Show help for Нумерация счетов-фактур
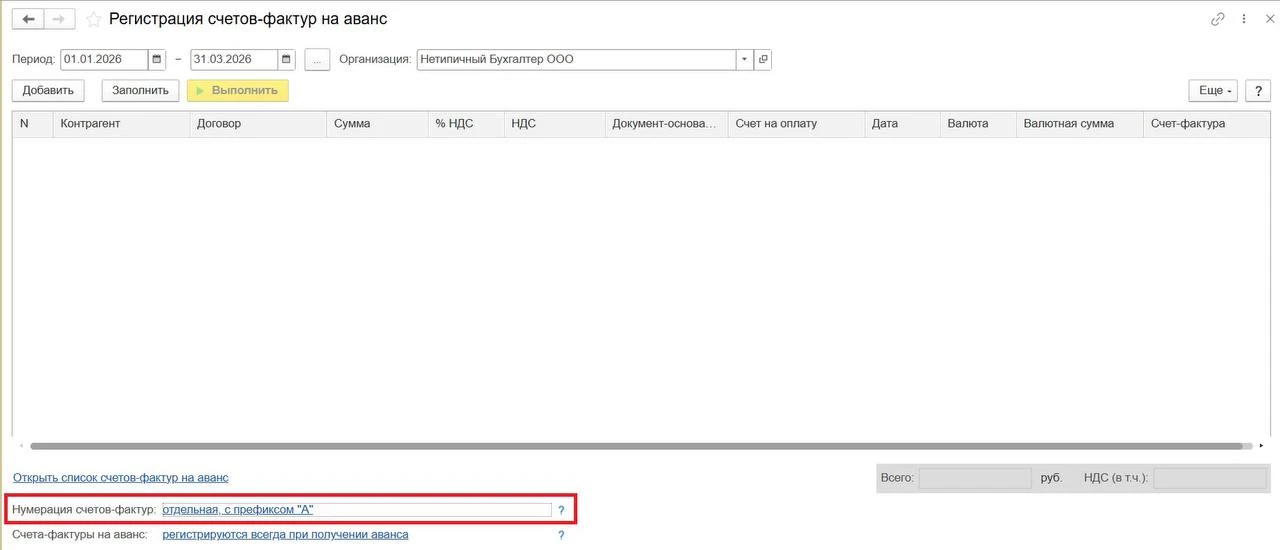 coord(561,510)
